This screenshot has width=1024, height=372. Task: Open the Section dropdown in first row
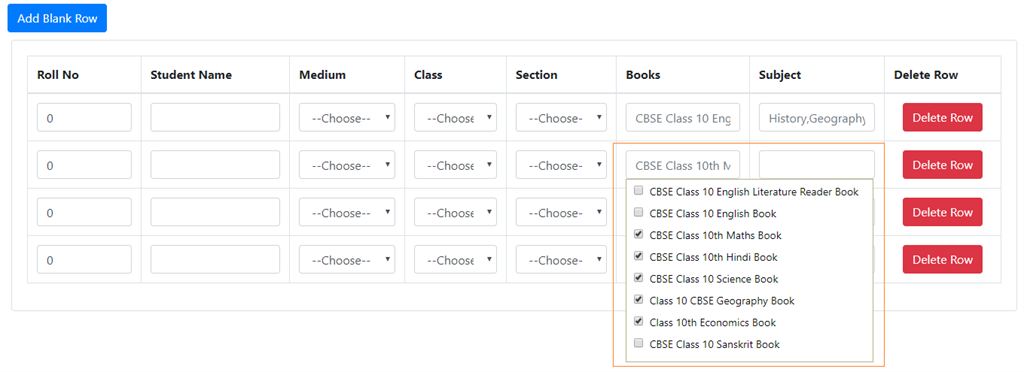click(x=561, y=117)
